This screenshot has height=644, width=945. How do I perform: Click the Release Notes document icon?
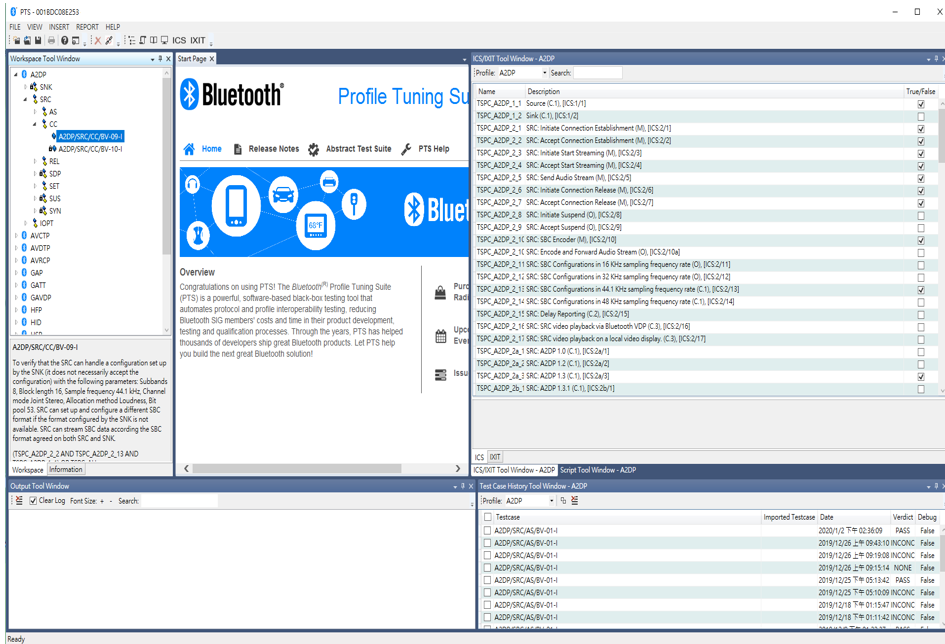(x=238, y=149)
